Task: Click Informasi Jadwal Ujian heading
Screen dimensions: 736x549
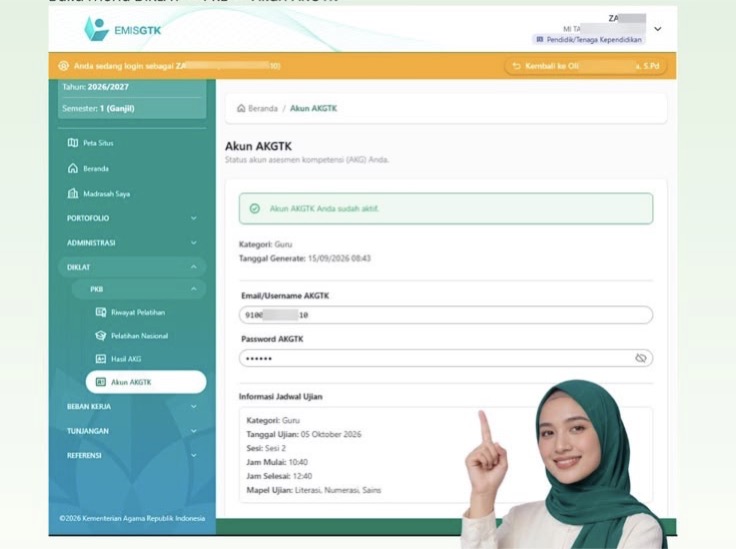Action: tap(280, 396)
